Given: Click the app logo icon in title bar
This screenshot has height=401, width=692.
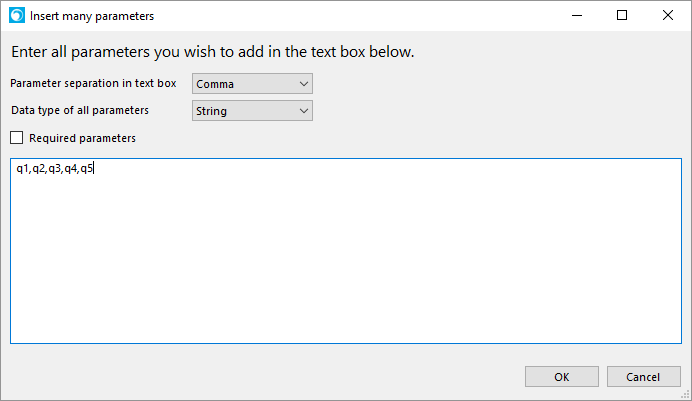Looking at the screenshot, I should (17, 15).
